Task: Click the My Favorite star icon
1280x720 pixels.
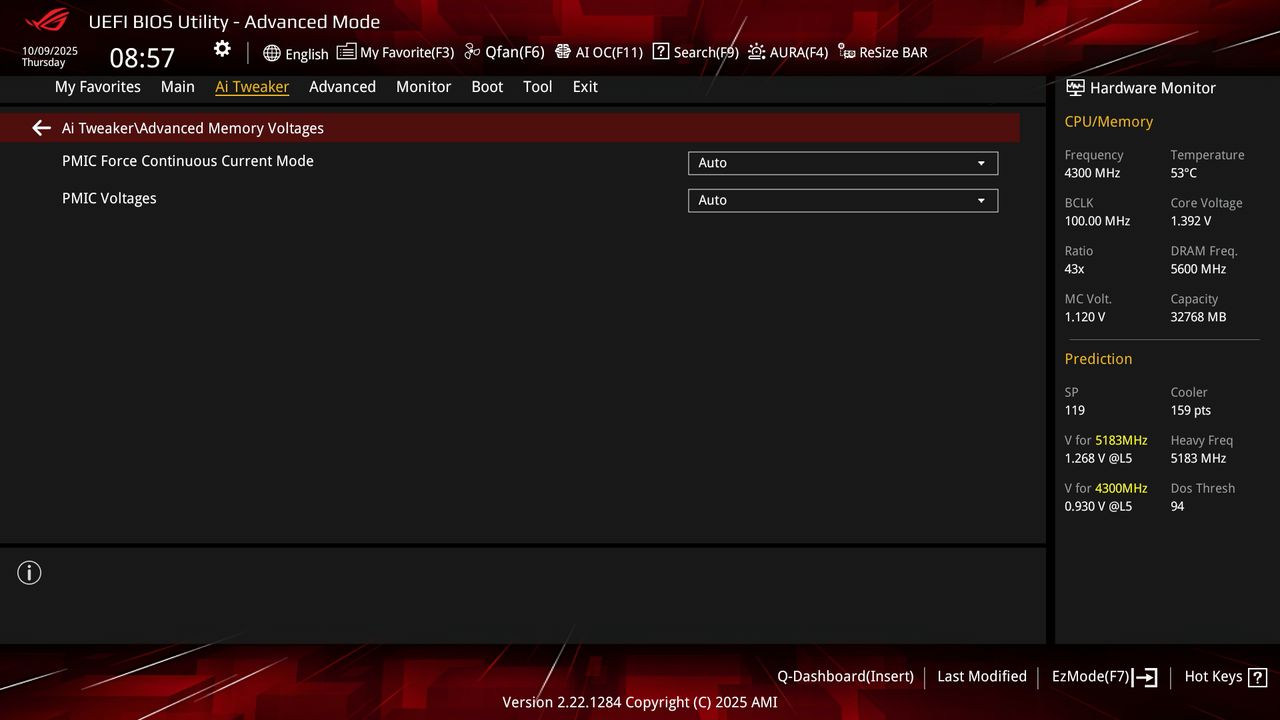Action: (346, 51)
